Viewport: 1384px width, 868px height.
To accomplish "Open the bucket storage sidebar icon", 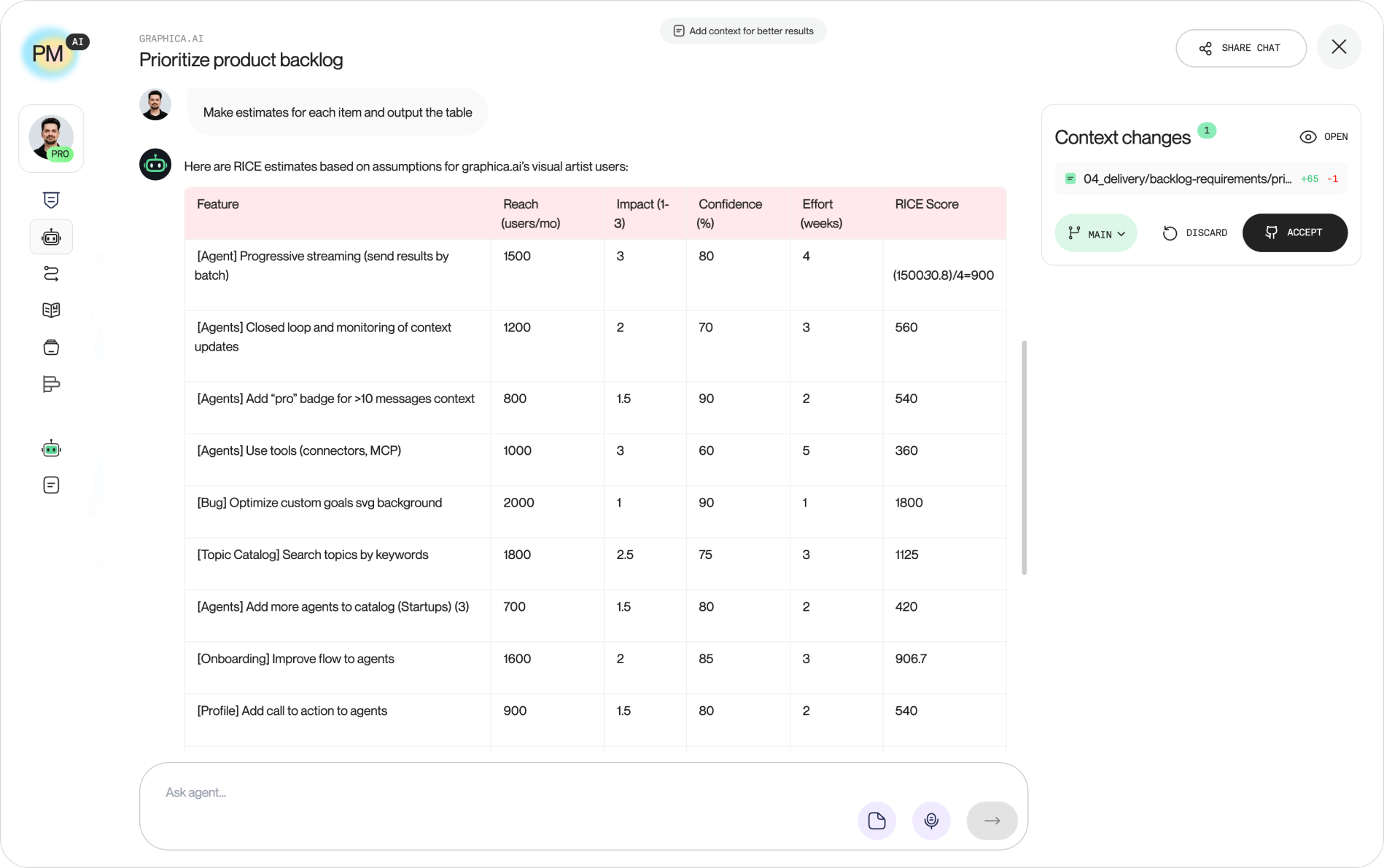I will tap(51, 347).
